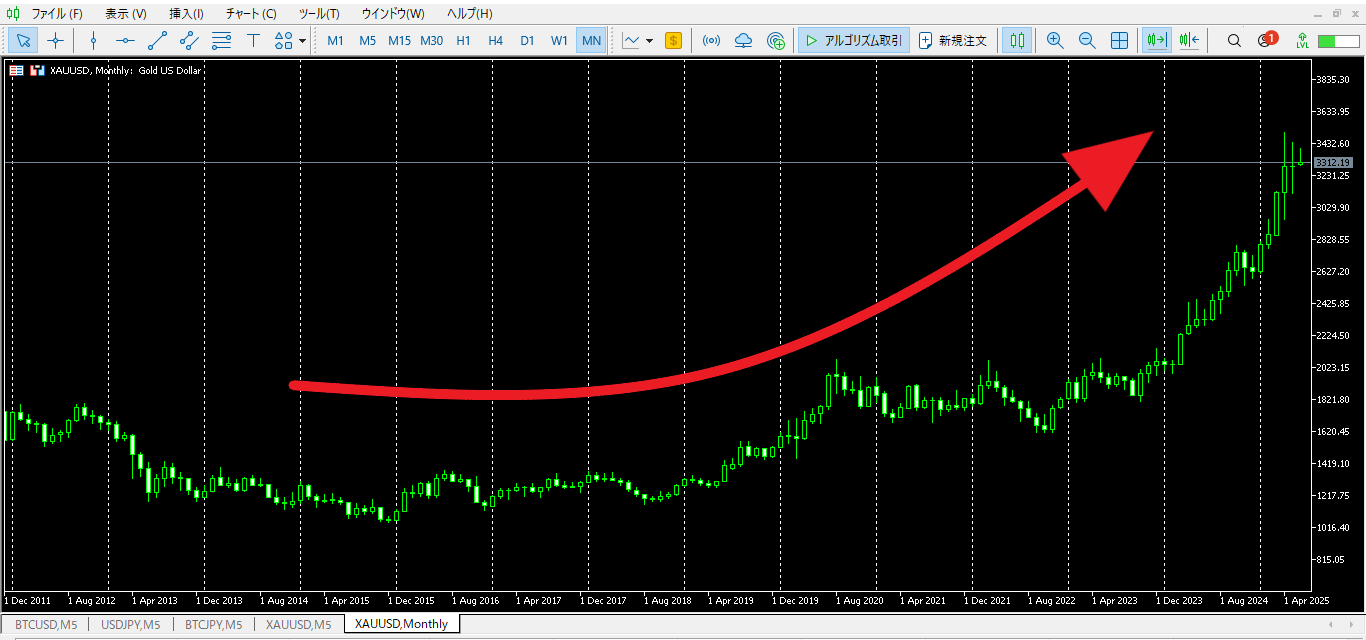1366x640 pixels.
Task: Pick the vertical line drawing tool
Action: [x=93, y=41]
